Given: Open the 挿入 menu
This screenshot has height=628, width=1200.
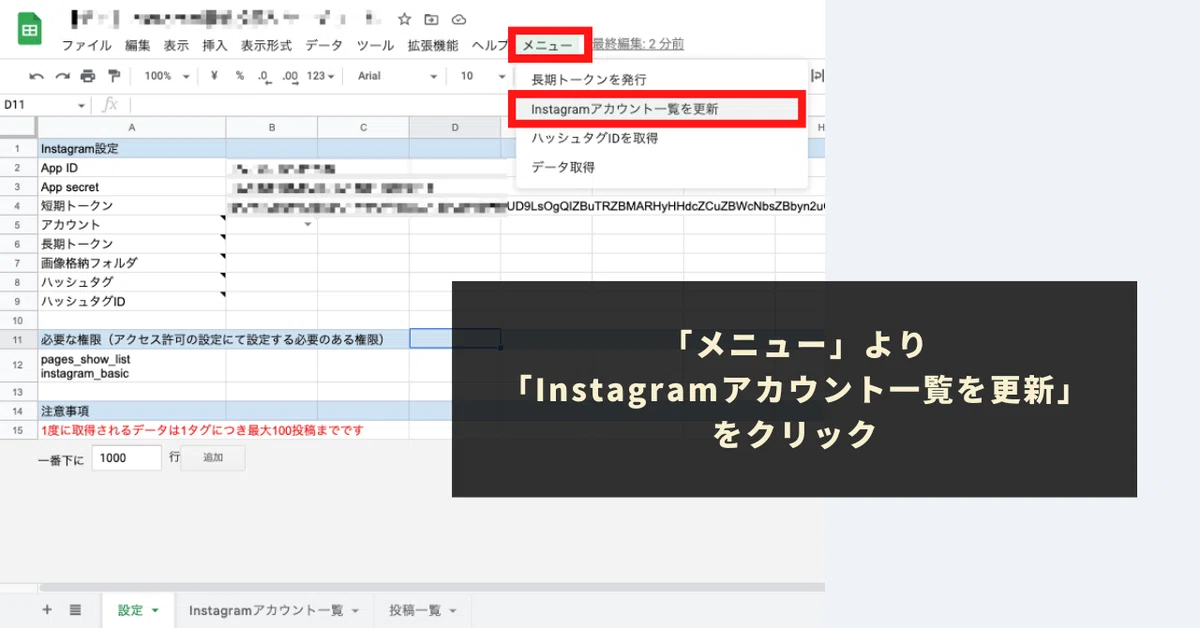Looking at the screenshot, I should click(x=215, y=46).
